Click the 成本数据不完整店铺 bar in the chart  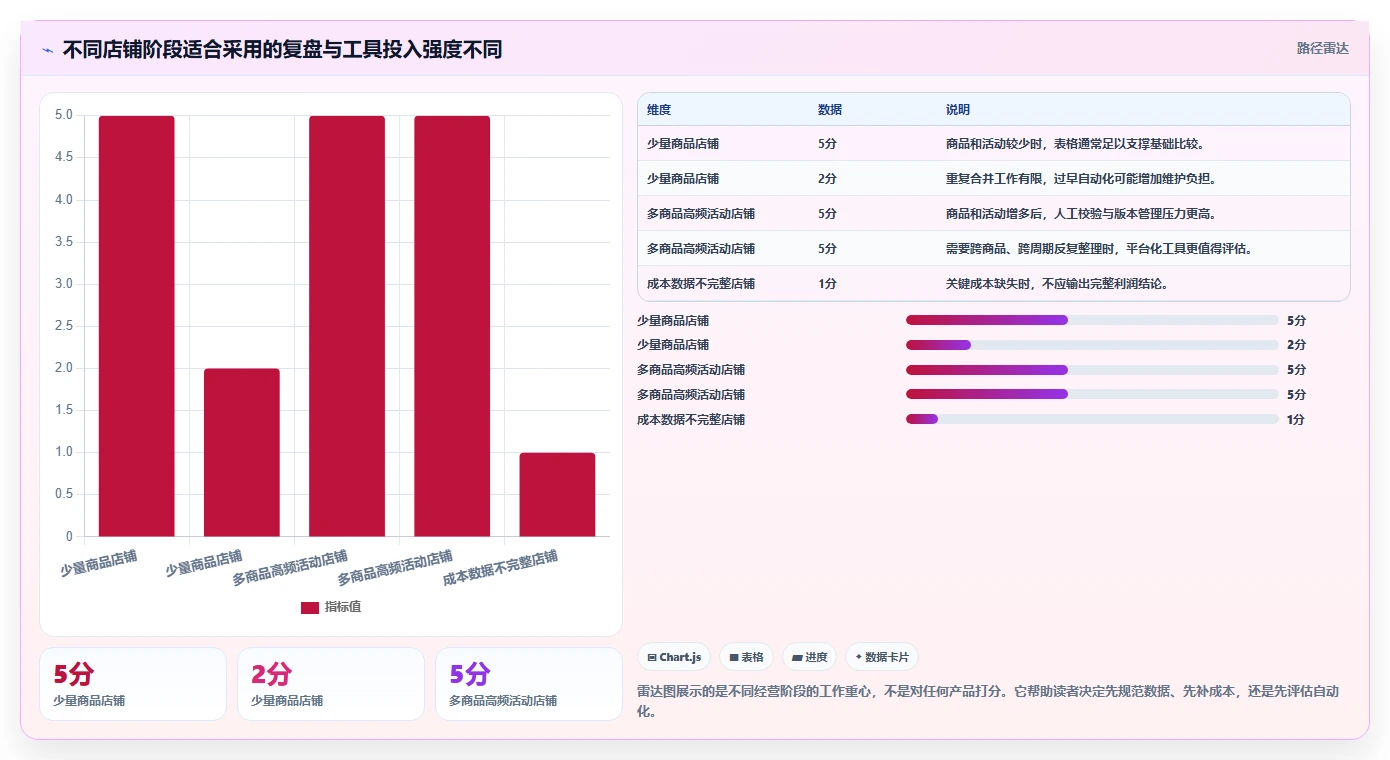pos(557,494)
